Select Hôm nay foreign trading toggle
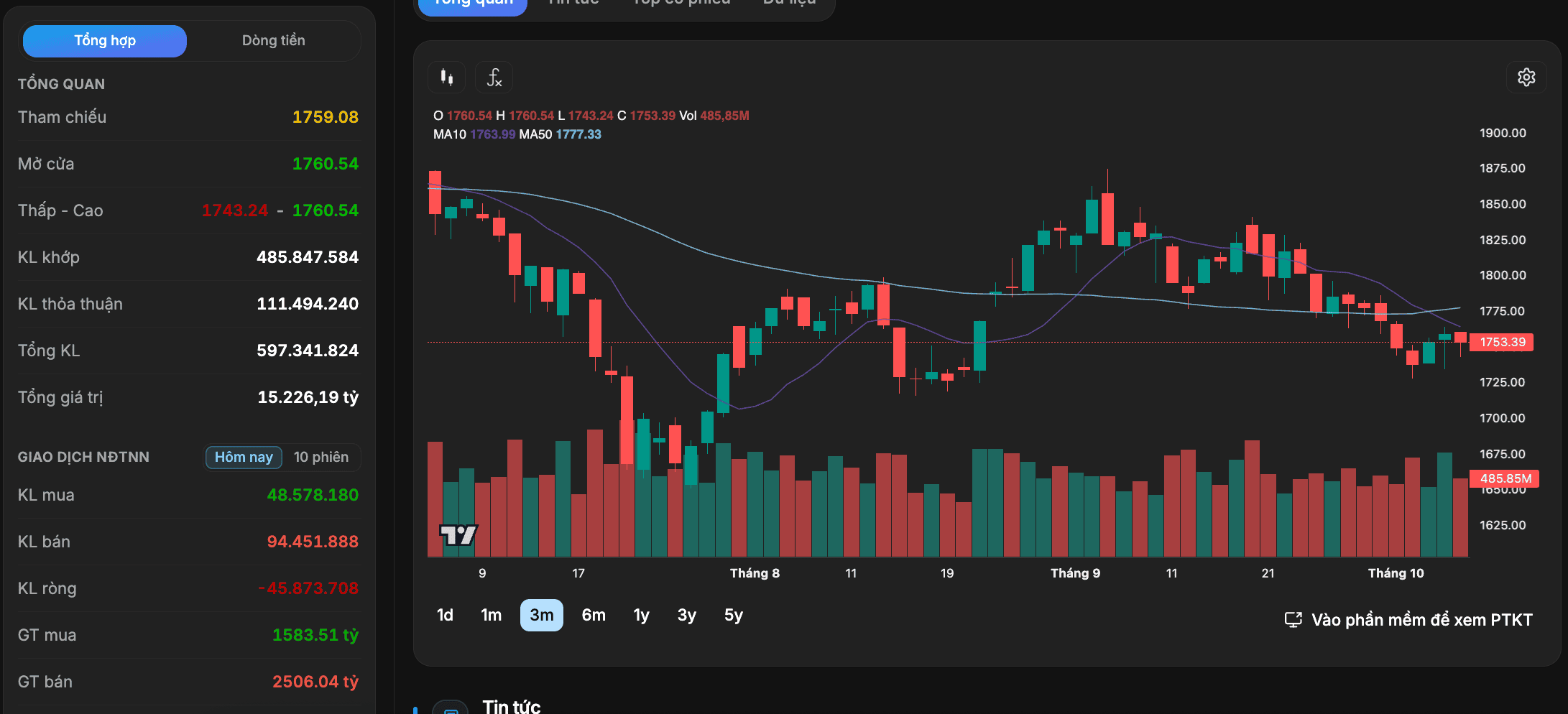 tap(244, 458)
